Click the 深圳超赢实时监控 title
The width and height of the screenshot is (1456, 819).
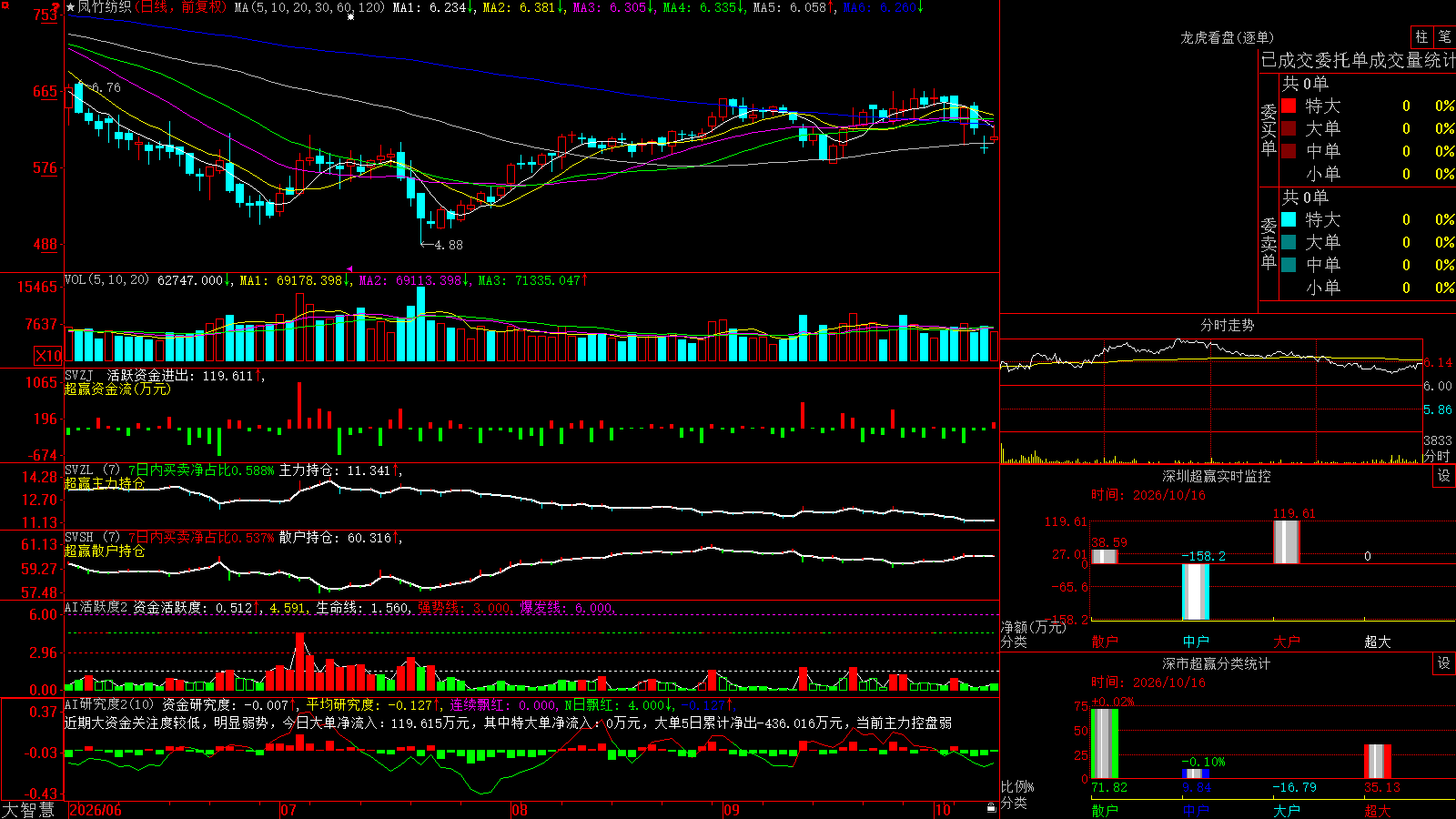1216,476
